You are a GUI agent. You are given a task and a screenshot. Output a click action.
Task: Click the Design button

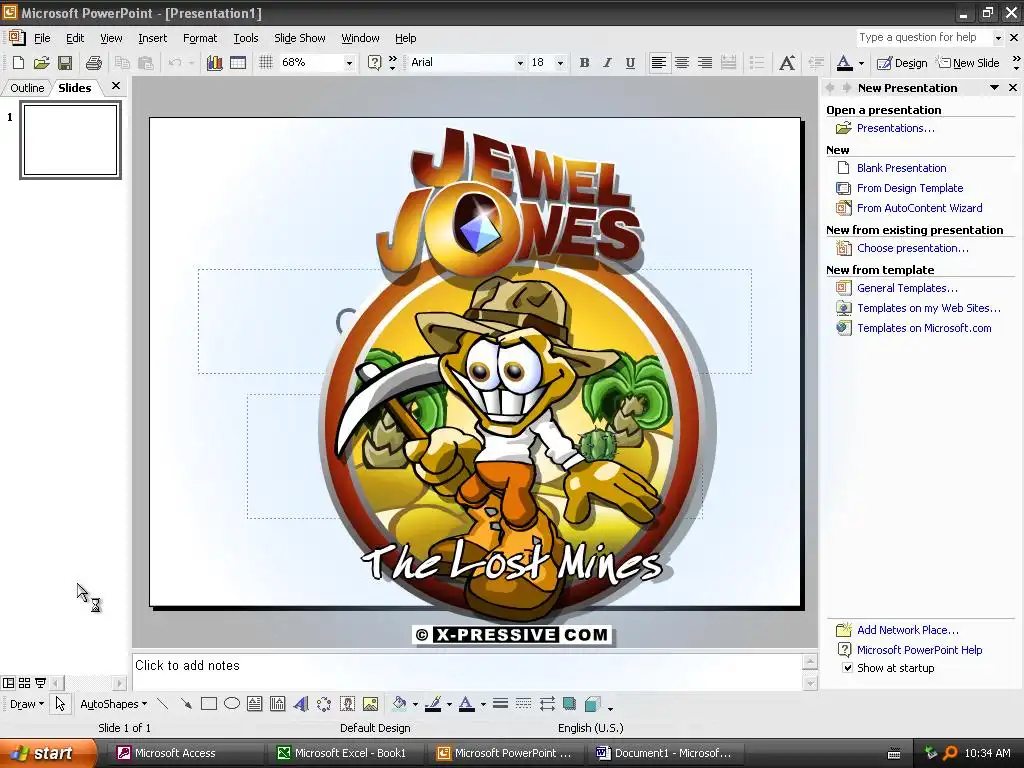click(902, 63)
